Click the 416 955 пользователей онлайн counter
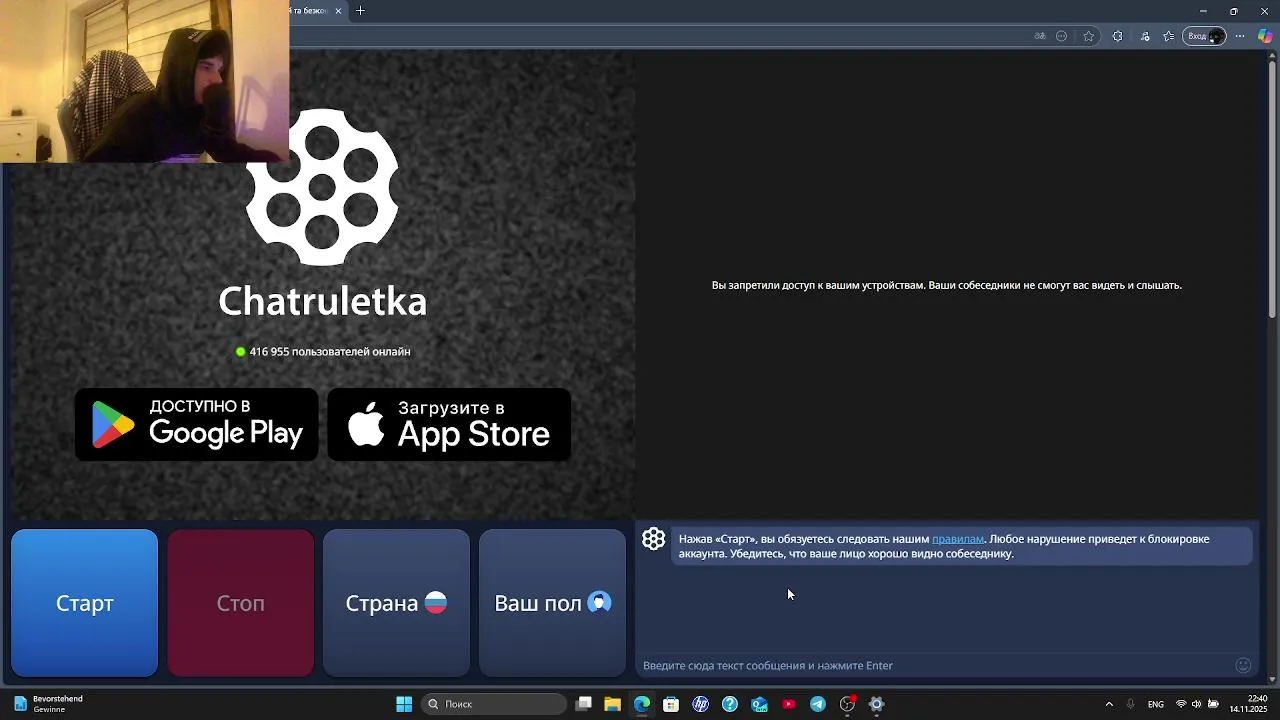 [323, 352]
